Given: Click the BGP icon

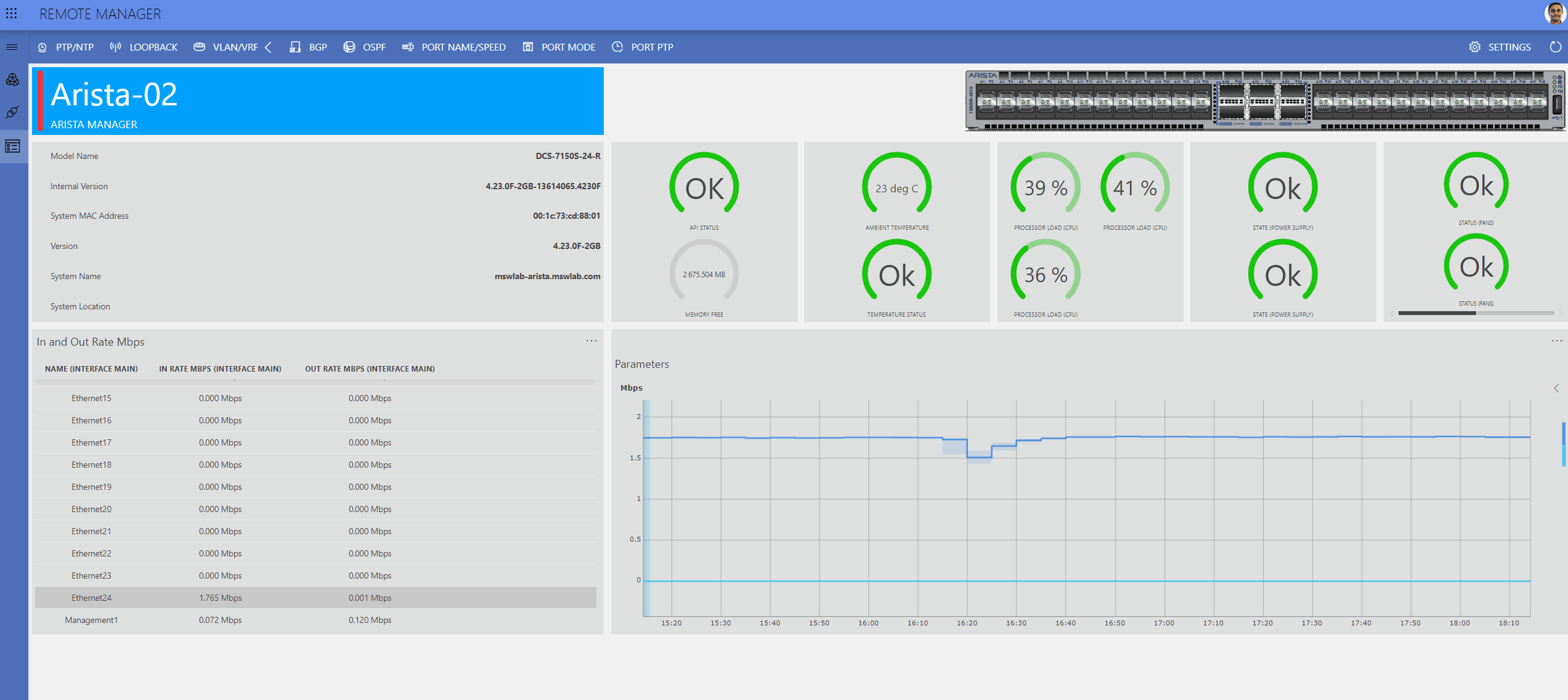Looking at the screenshot, I should tap(295, 47).
